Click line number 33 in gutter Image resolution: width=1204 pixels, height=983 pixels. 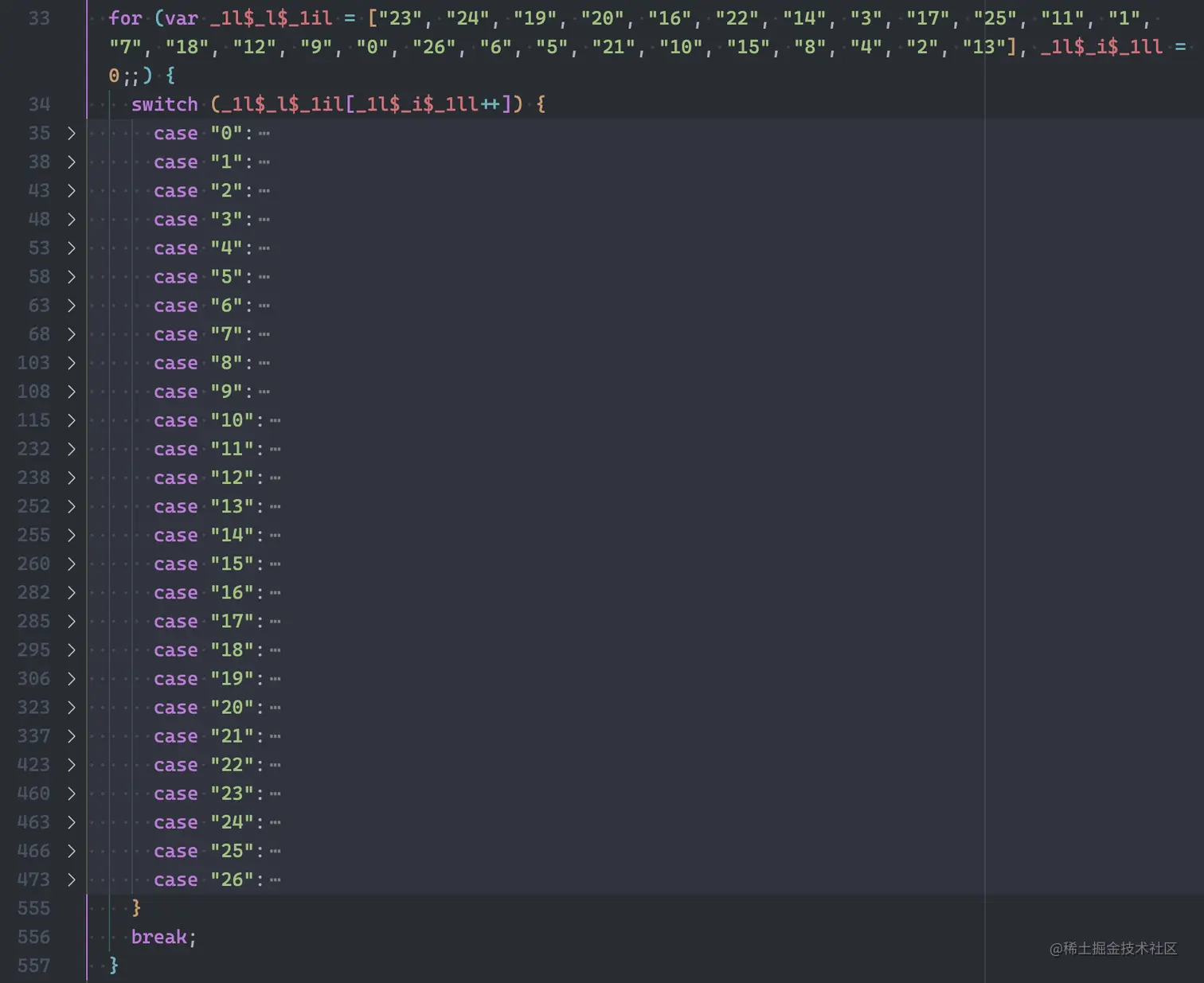pos(39,18)
